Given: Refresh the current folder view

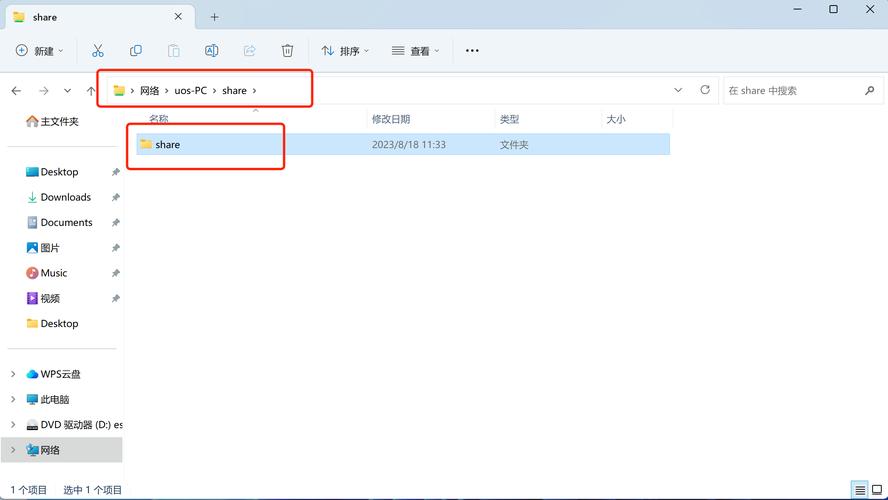Looking at the screenshot, I should tap(705, 90).
